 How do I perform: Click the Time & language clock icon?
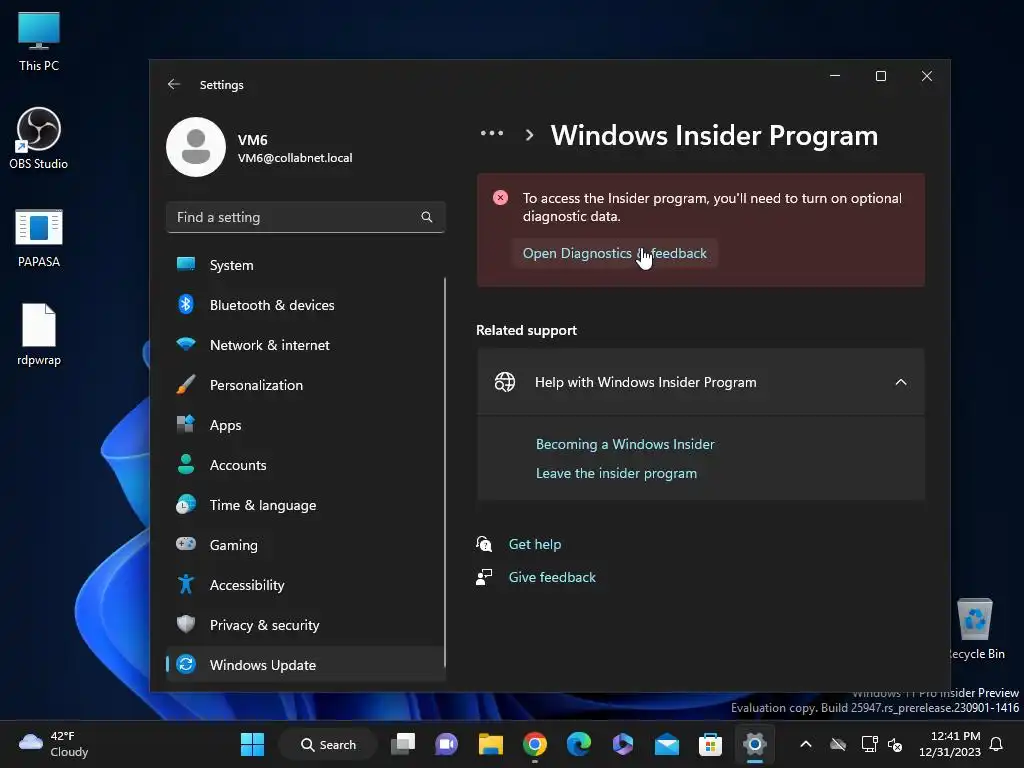point(186,504)
